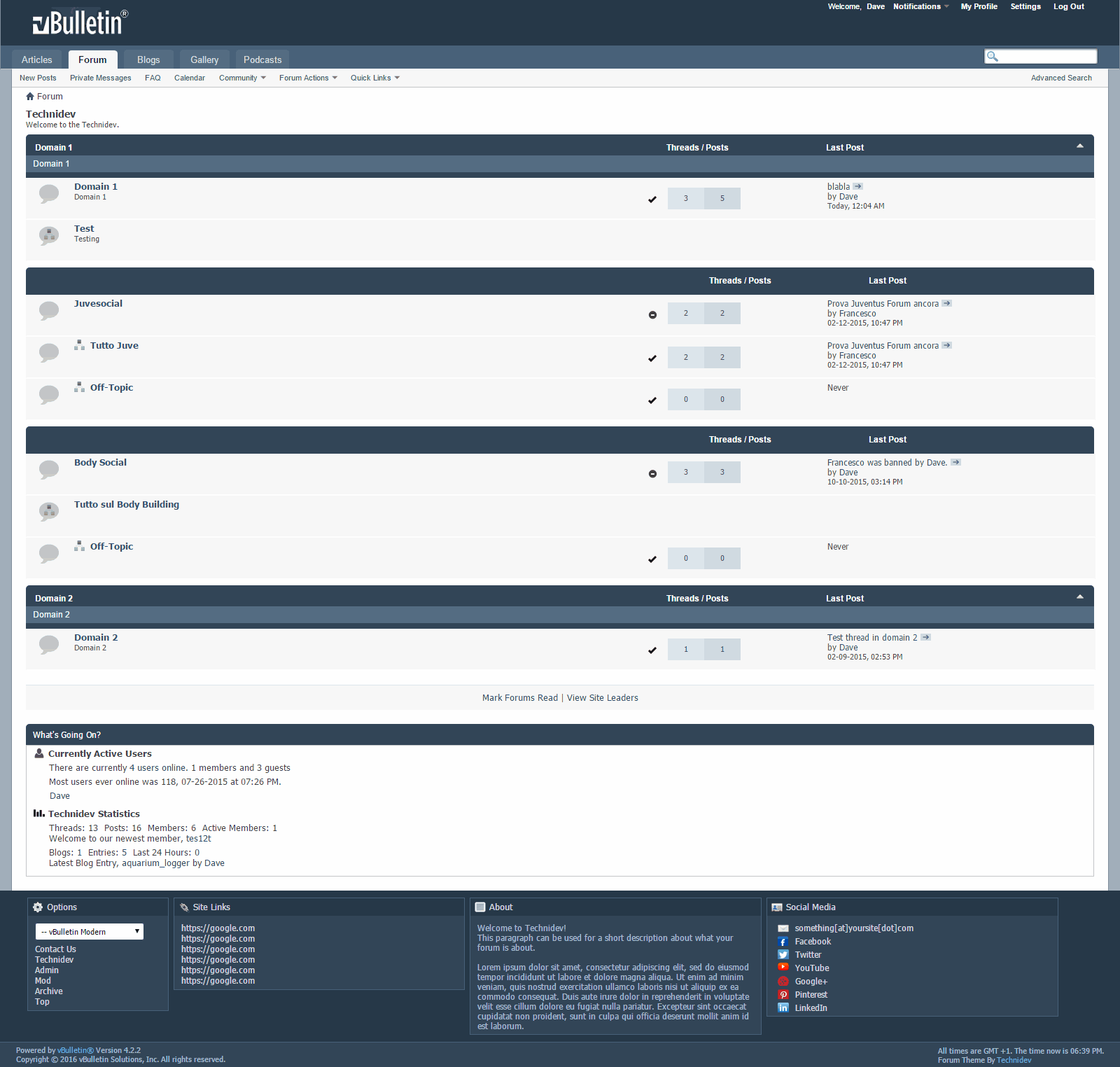Viewport: 1120px width, 1067px height.
Task: Open the Advanced Search link
Action: (x=1061, y=78)
